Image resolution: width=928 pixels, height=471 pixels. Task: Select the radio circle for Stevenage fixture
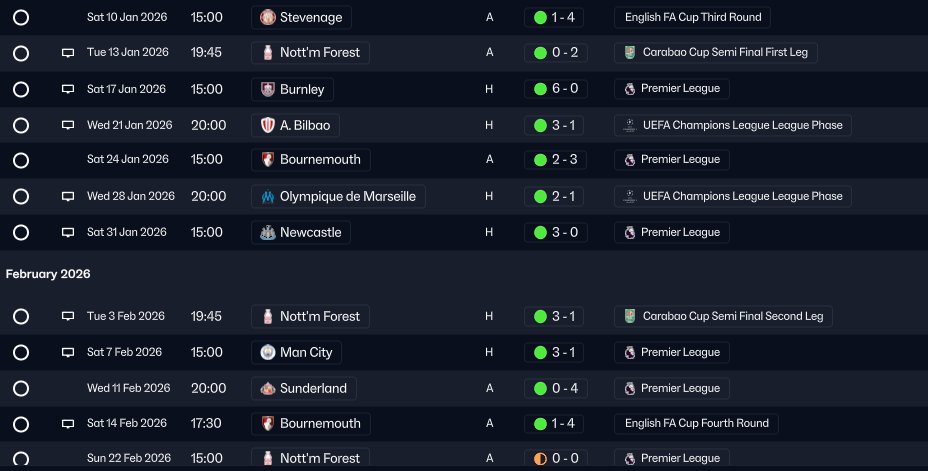click(21, 18)
